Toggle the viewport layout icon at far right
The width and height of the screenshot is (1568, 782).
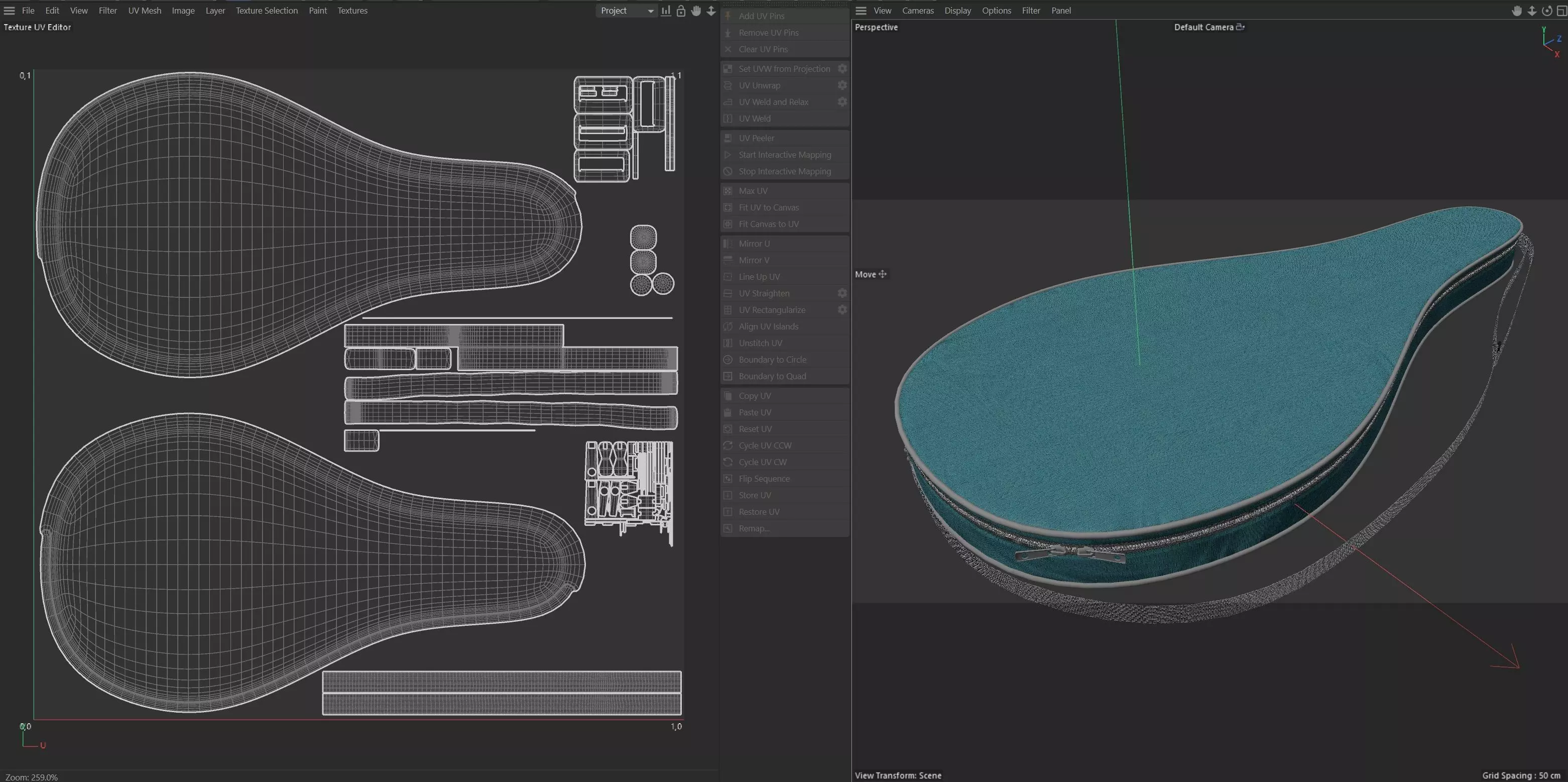point(1561,11)
